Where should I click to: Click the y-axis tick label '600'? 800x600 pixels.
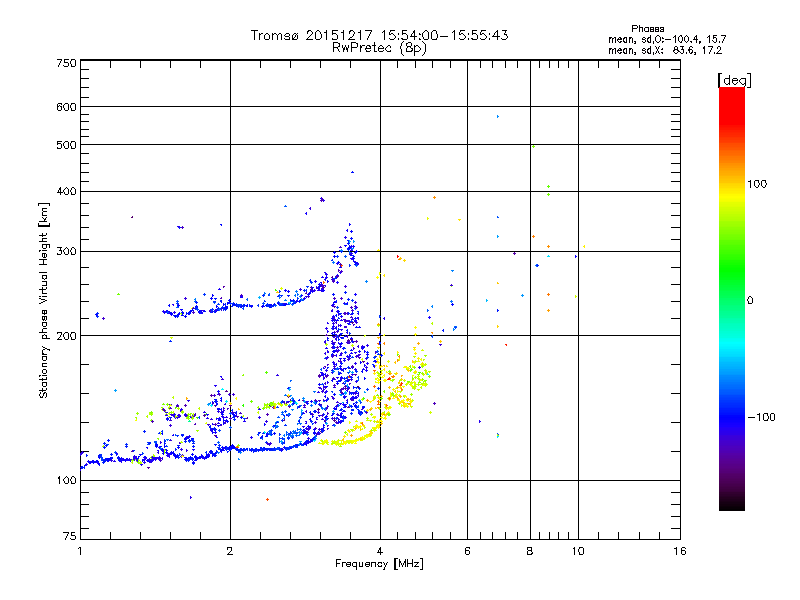click(66, 107)
